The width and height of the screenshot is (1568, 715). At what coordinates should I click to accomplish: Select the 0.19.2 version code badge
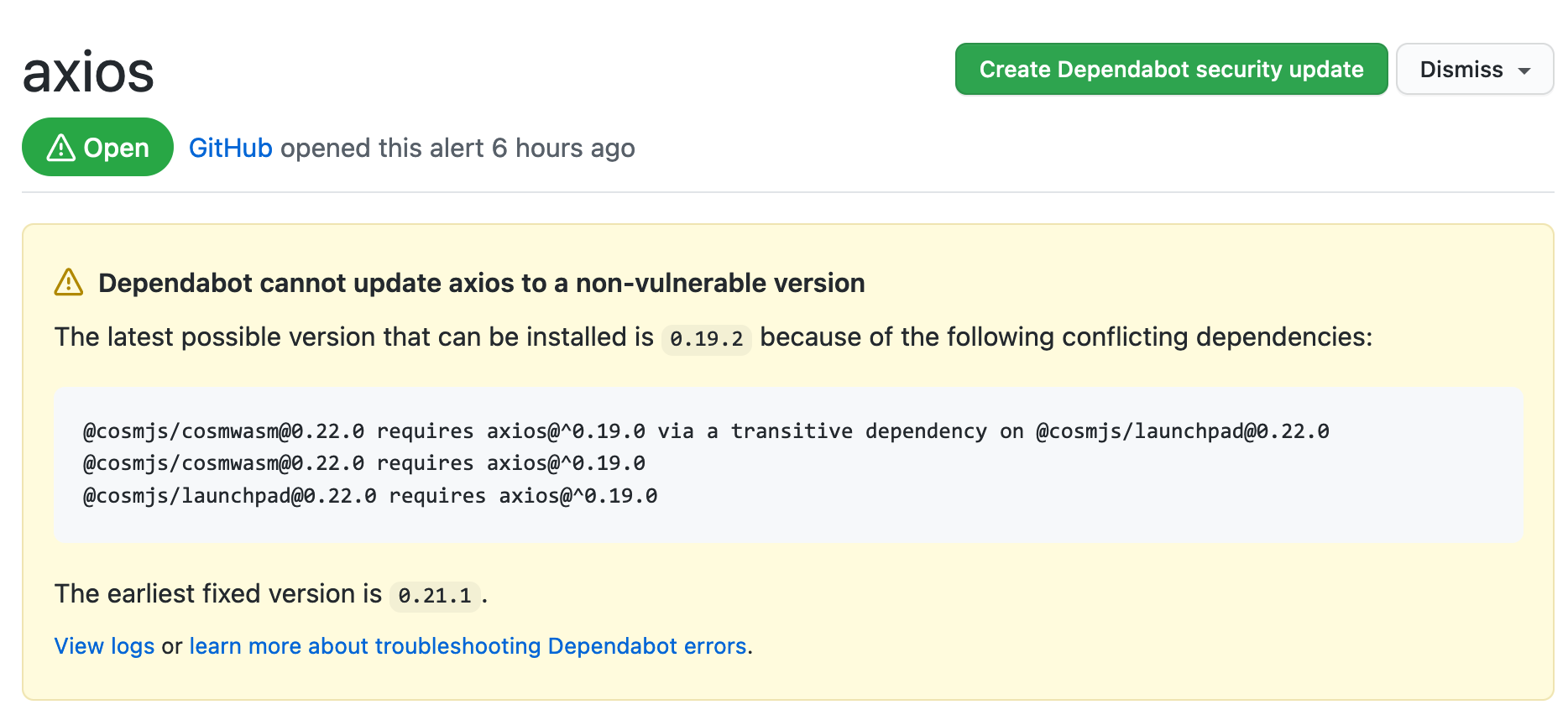click(x=706, y=339)
